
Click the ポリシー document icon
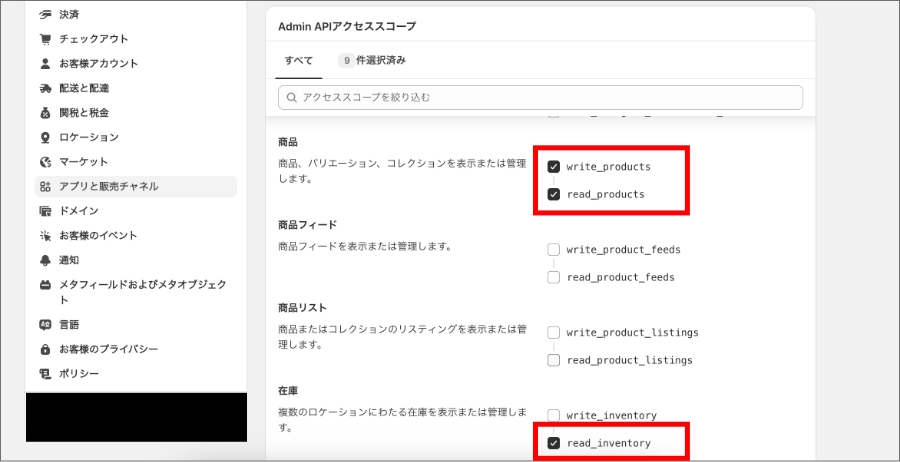(x=45, y=374)
